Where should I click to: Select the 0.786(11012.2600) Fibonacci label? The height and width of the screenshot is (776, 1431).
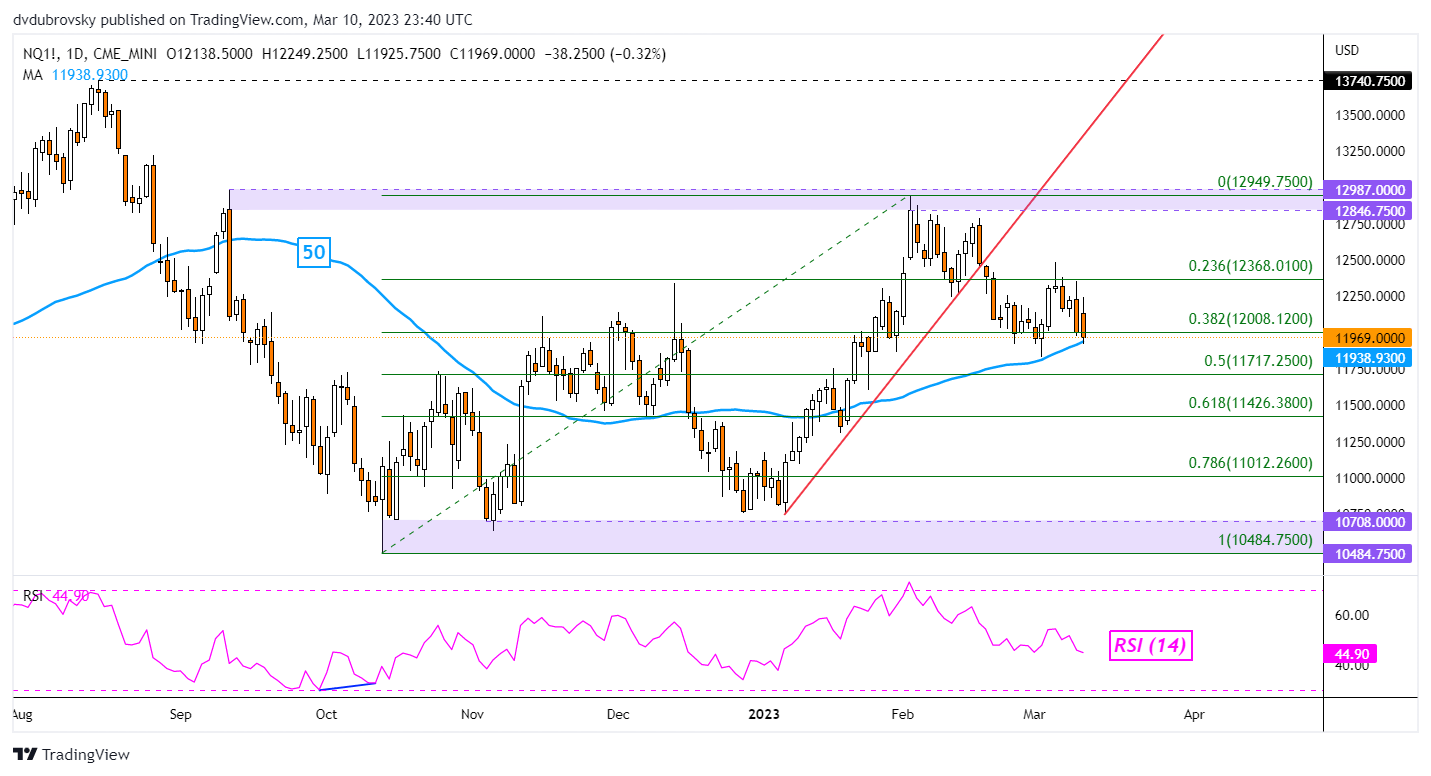click(1249, 463)
